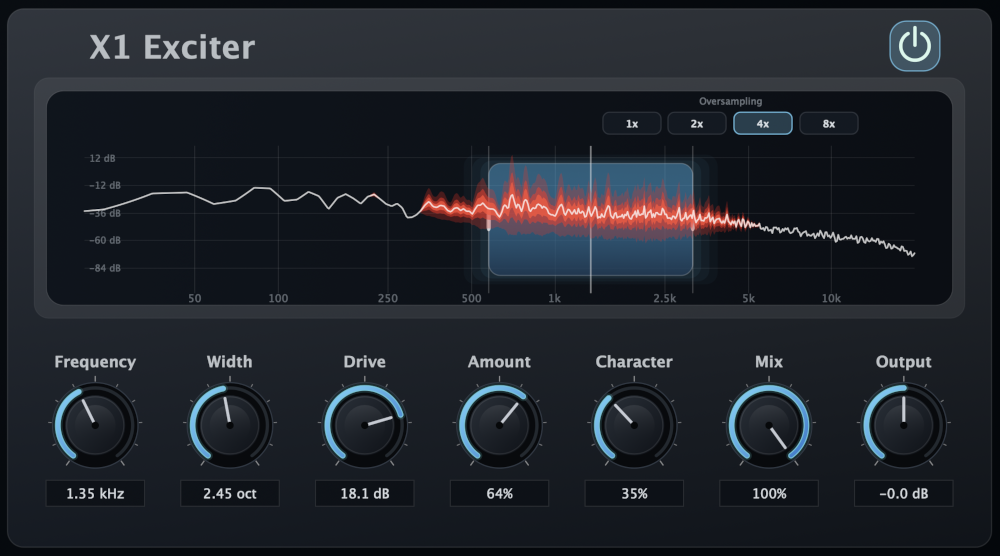Select 1x oversampling
Screen dimensions: 1000x556
click(631, 124)
